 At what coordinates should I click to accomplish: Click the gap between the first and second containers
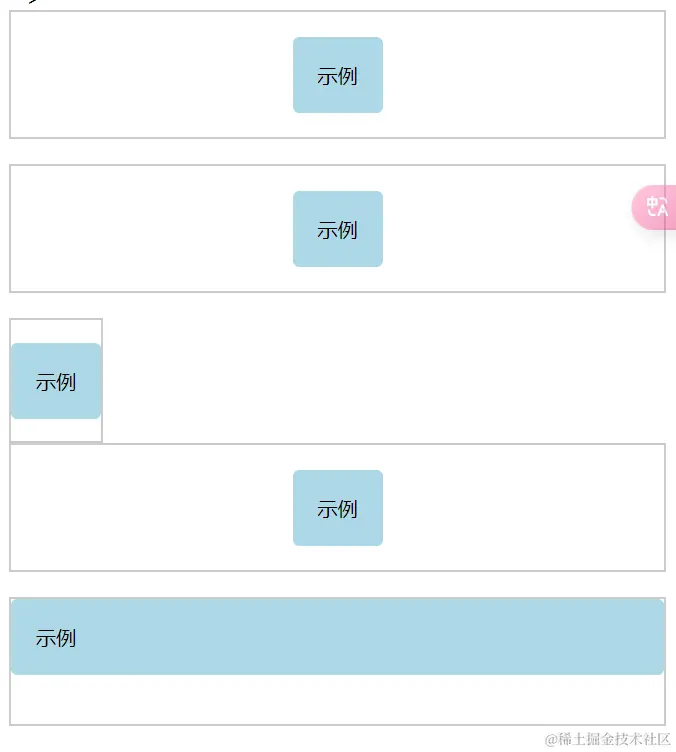pos(337,152)
